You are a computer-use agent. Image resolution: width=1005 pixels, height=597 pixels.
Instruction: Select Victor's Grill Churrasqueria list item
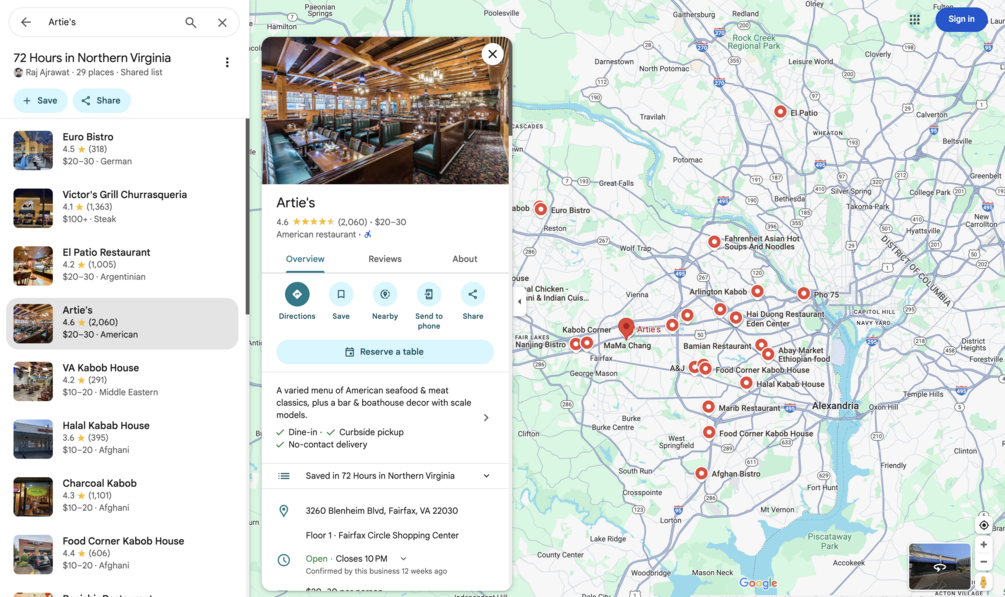click(122, 207)
